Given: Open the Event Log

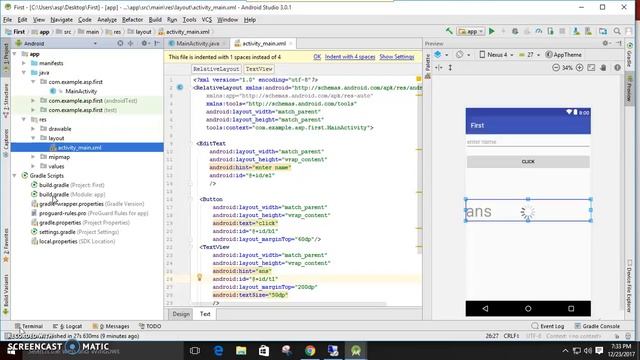Looking at the screenshot, I should 548,326.
